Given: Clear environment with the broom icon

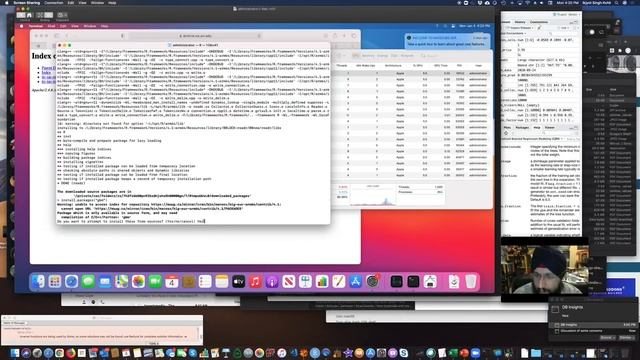Looking at the screenshot, I should pyautogui.click(x=540, y=28).
